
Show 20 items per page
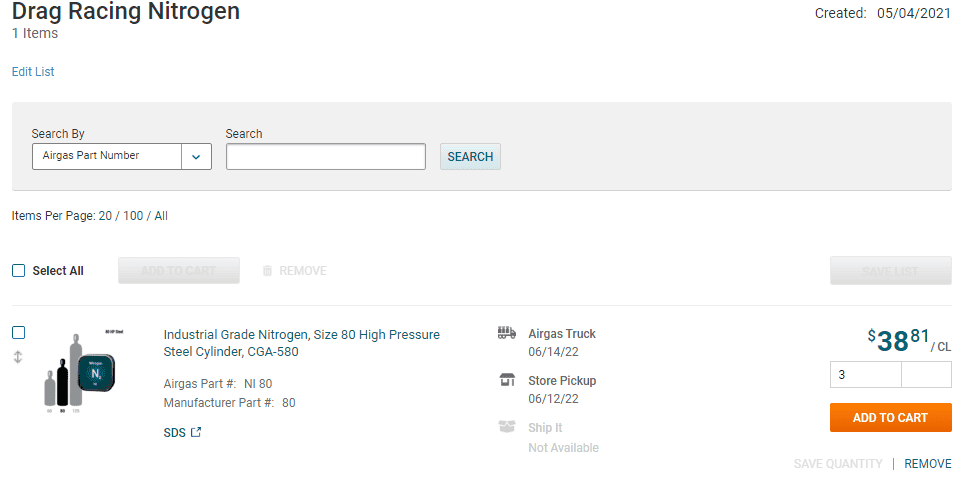pyautogui.click(x=105, y=216)
